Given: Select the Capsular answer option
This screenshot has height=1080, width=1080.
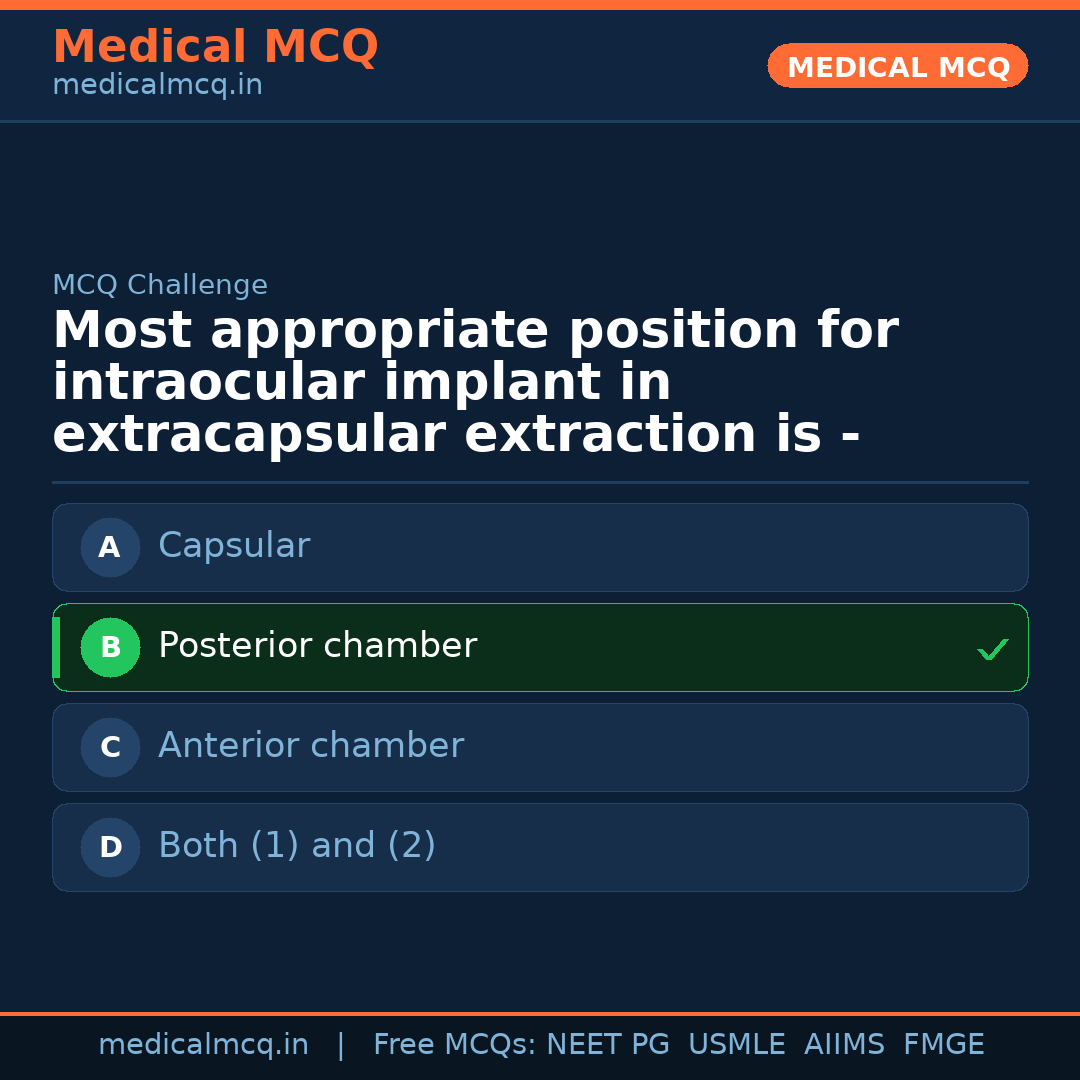Looking at the screenshot, I should pyautogui.click(x=540, y=547).
